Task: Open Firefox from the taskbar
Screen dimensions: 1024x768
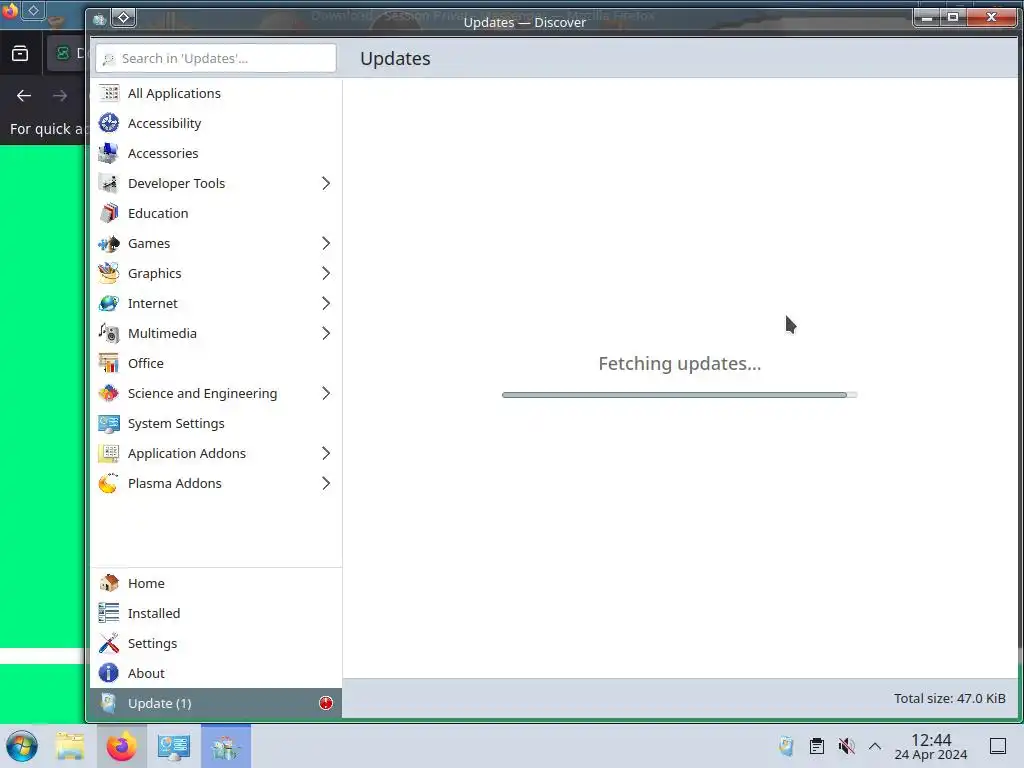Action: pos(121,746)
